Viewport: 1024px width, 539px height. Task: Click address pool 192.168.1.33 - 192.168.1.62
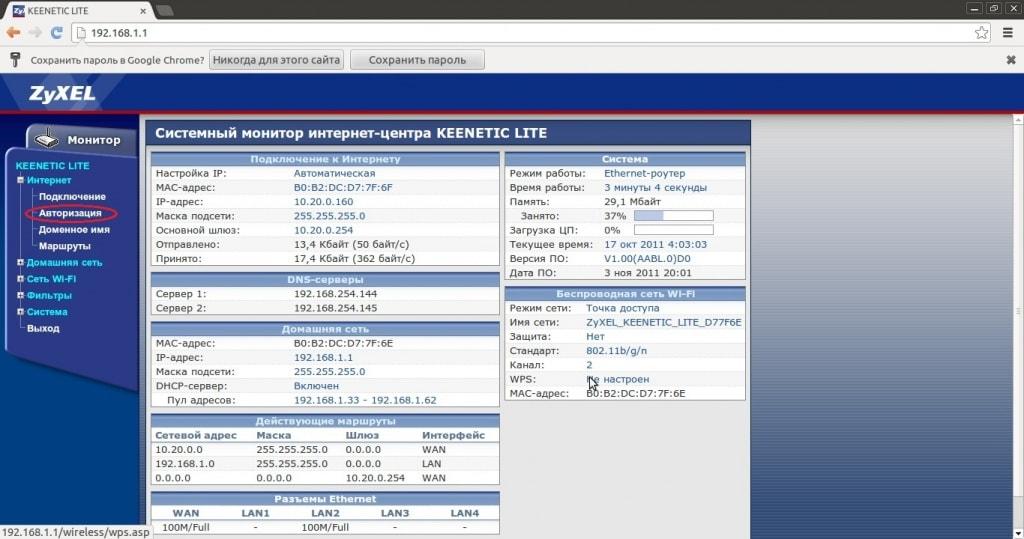click(x=365, y=400)
